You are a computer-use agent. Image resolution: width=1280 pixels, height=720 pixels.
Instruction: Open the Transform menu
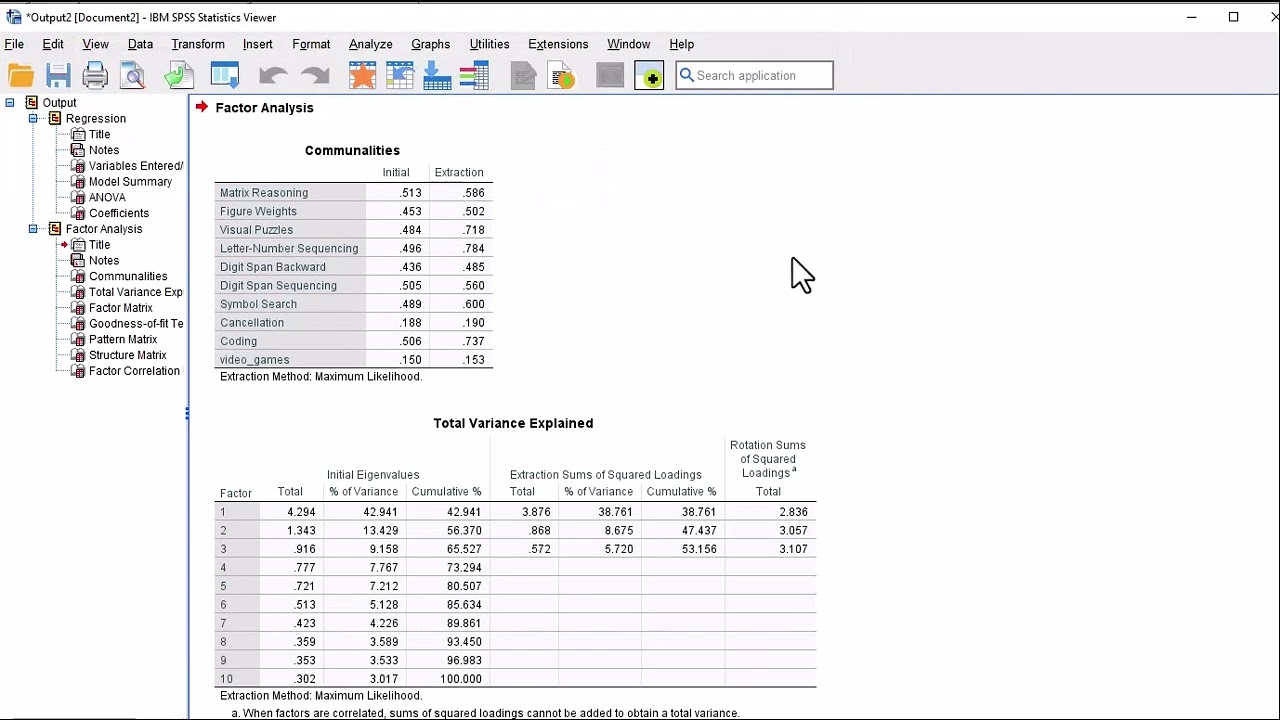point(198,44)
